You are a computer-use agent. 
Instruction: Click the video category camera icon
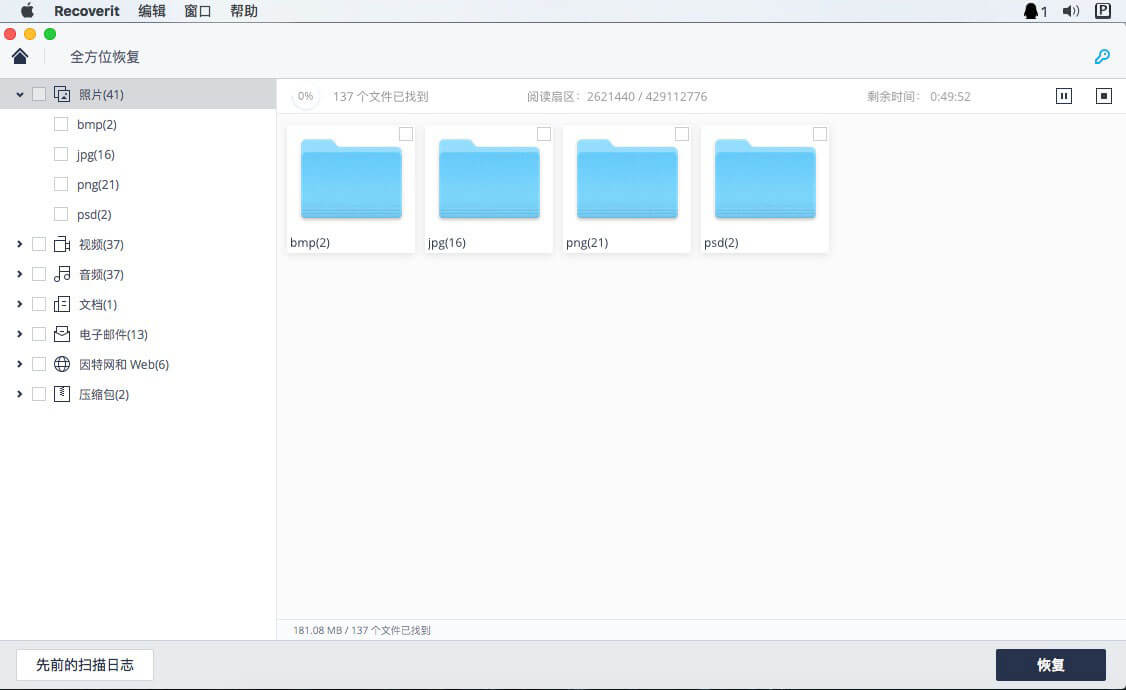62,244
